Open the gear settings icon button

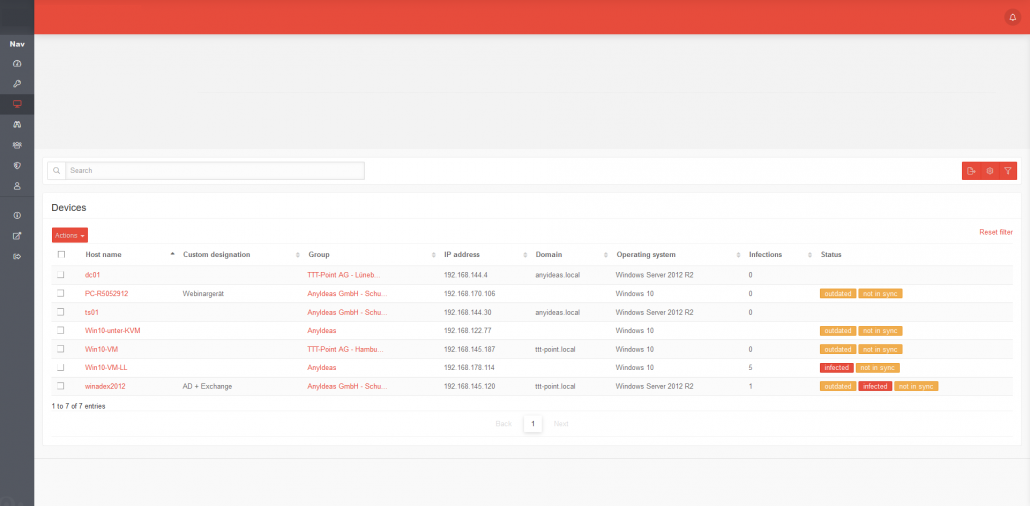pos(989,171)
